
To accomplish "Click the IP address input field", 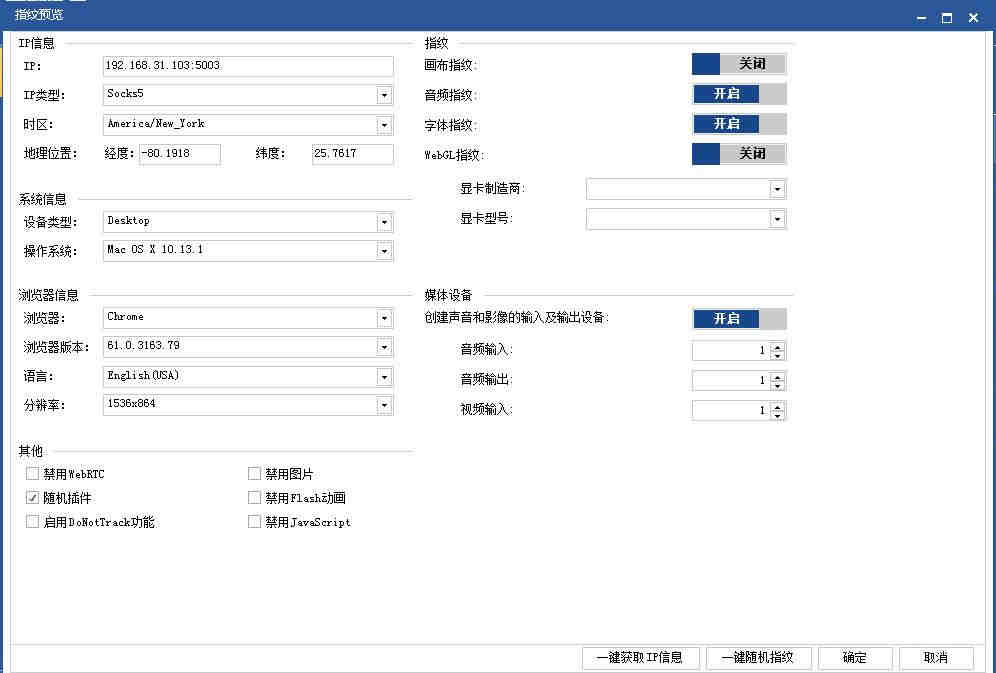I will tap(248, 66).
